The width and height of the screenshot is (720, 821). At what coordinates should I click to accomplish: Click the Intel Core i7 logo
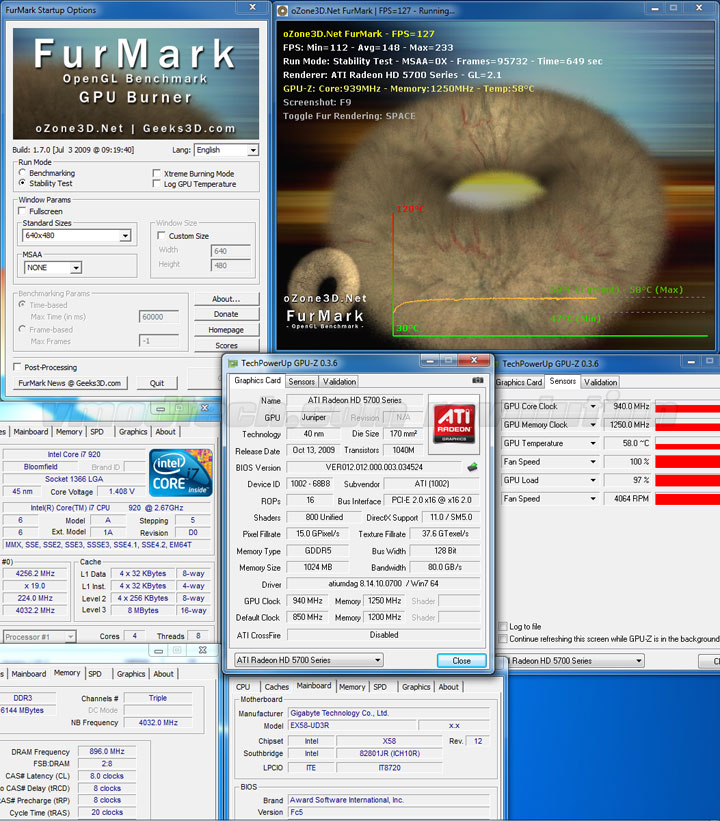tap(181, 473)
